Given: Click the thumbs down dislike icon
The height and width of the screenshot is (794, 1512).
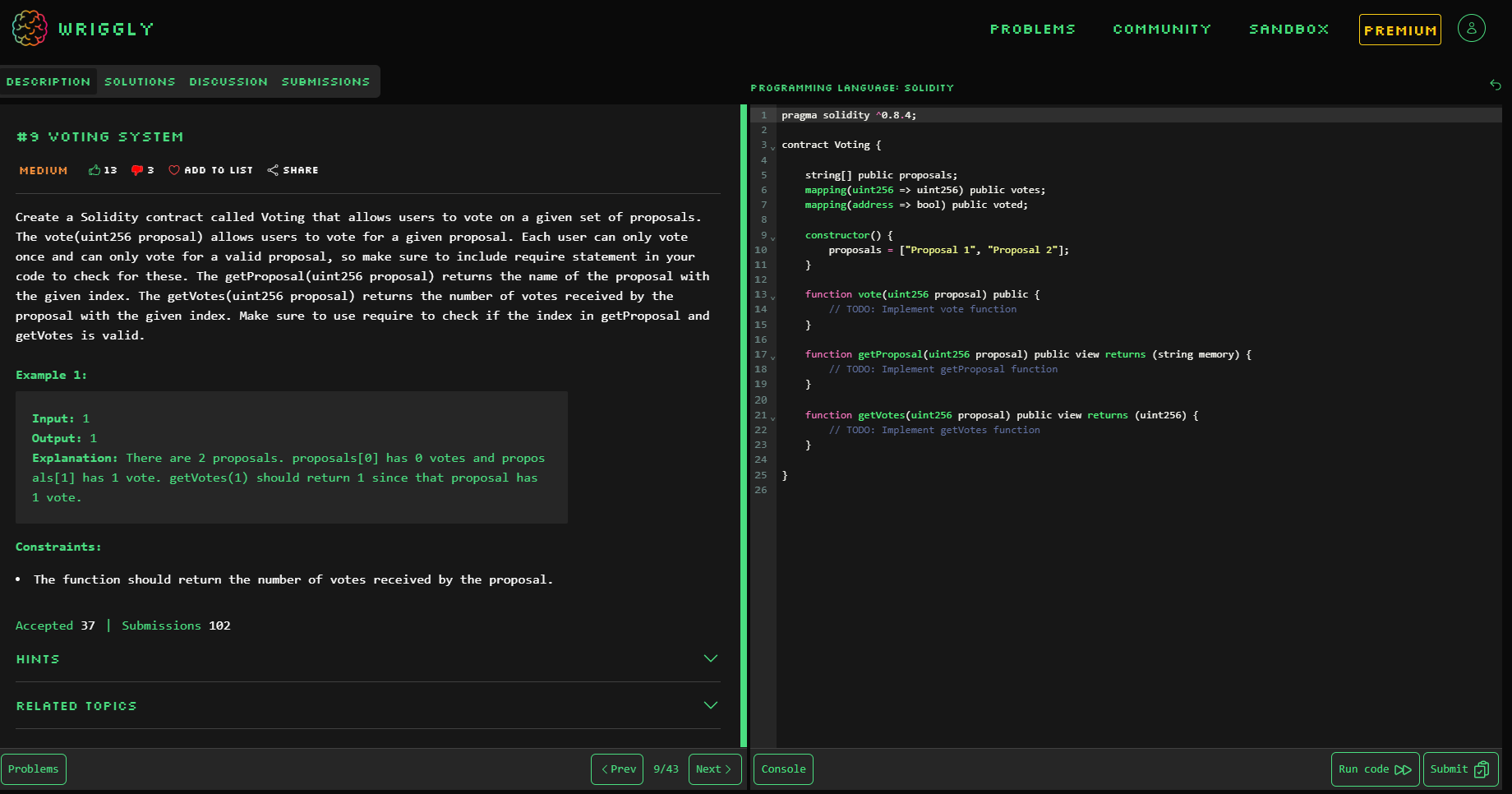Looking at the screenshot, I should pyautogui.click(x=137, y=170).
